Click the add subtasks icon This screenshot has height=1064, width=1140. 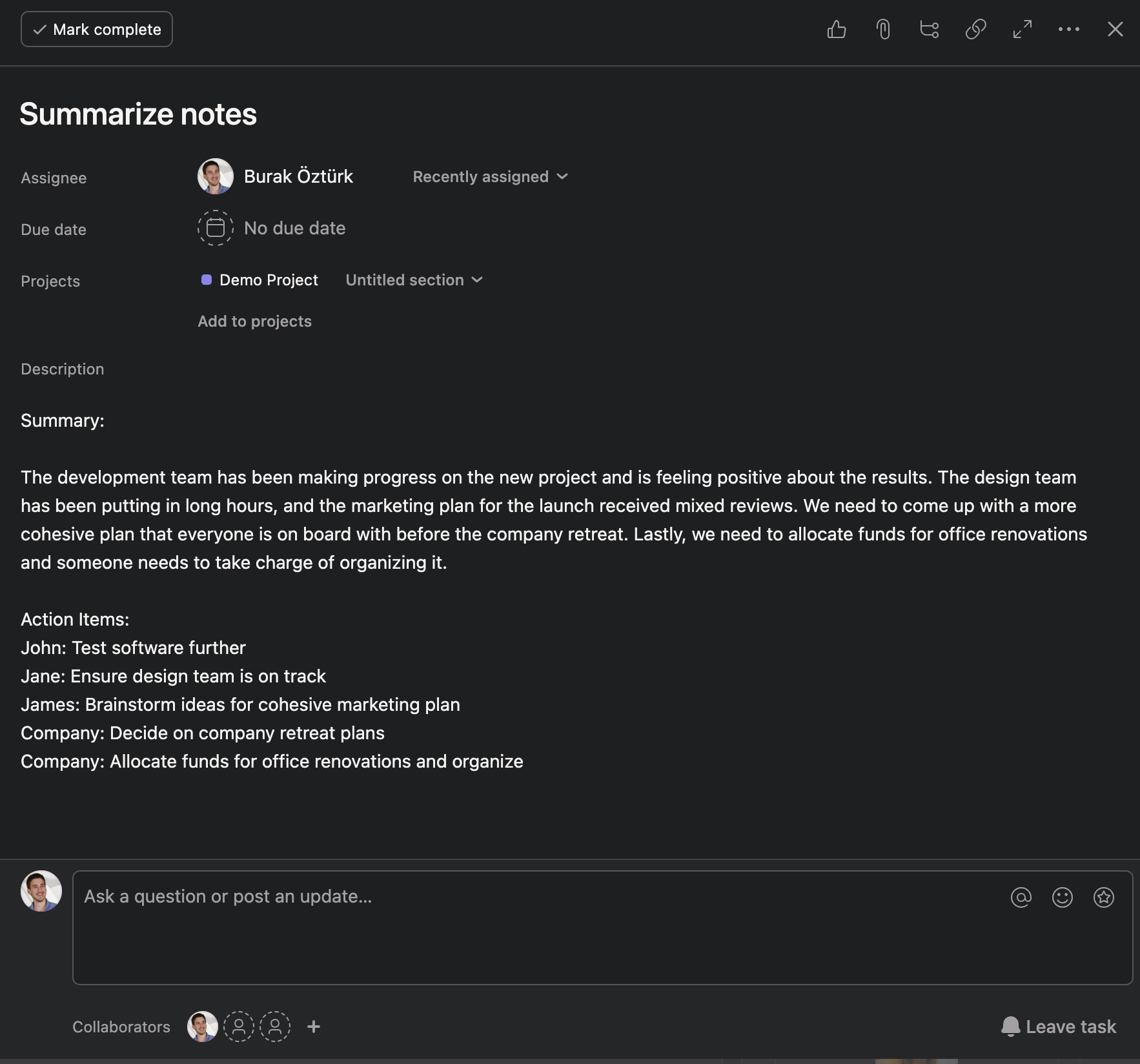[930, 29]
